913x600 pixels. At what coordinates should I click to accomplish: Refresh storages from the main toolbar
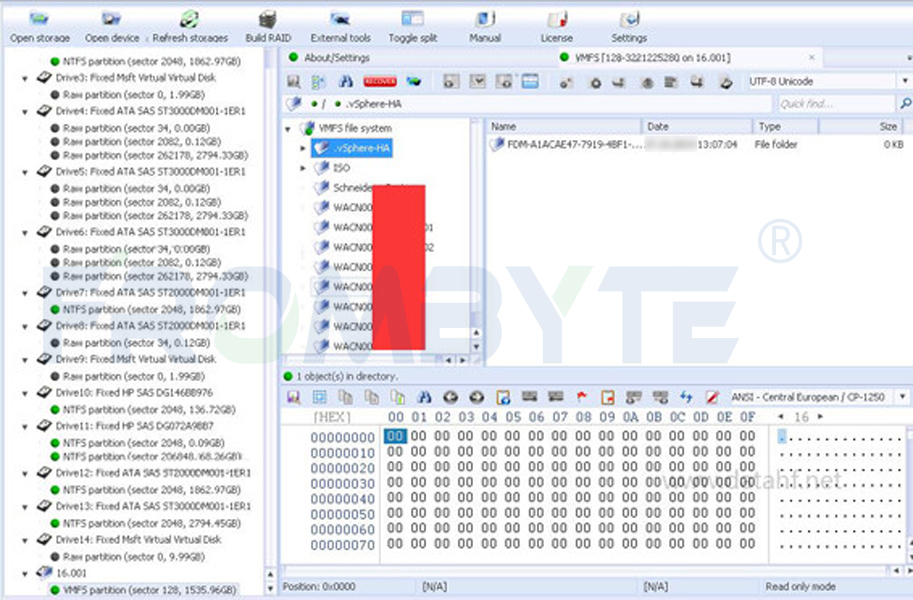pyautogui.click(x=190, y=27)
